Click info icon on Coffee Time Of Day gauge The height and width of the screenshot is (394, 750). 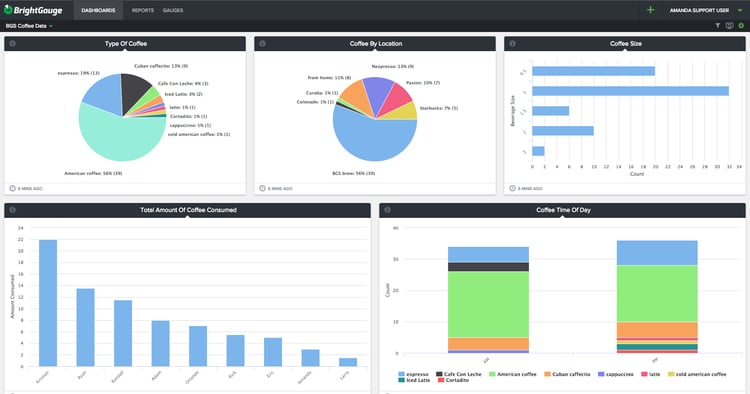tap(387, 210)
